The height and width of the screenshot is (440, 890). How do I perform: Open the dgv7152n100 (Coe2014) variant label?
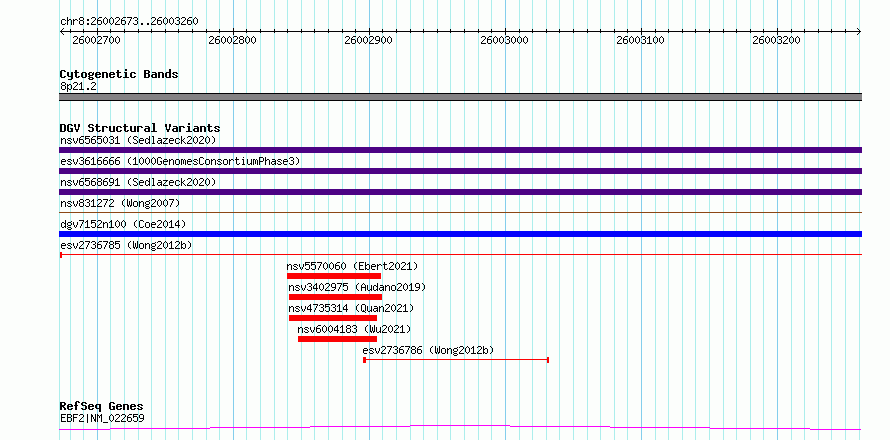(x=123, y=224)
